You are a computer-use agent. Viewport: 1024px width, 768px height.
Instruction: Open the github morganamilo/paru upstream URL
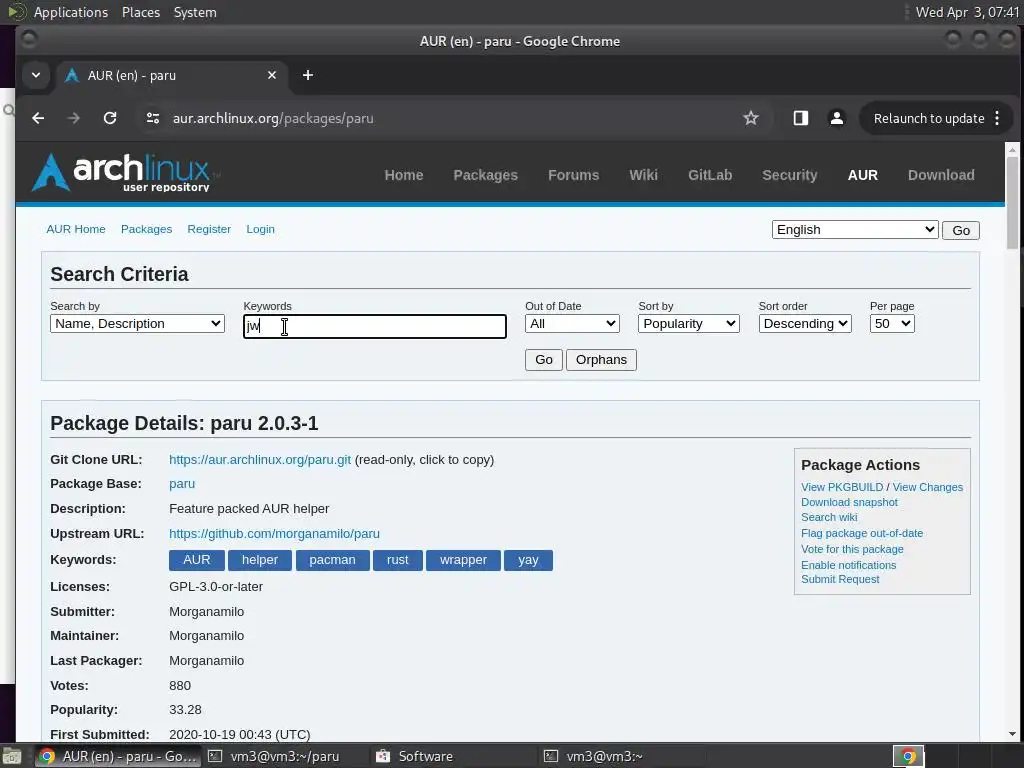[x=274, y=534]
